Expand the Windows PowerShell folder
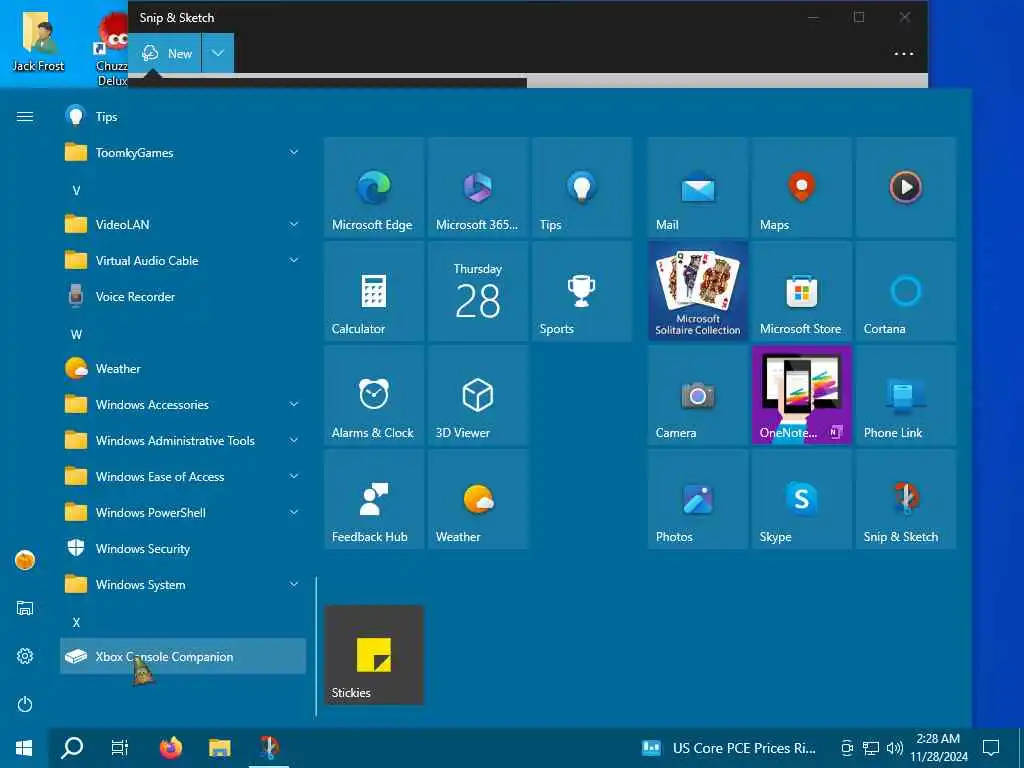 click(183, 512)
